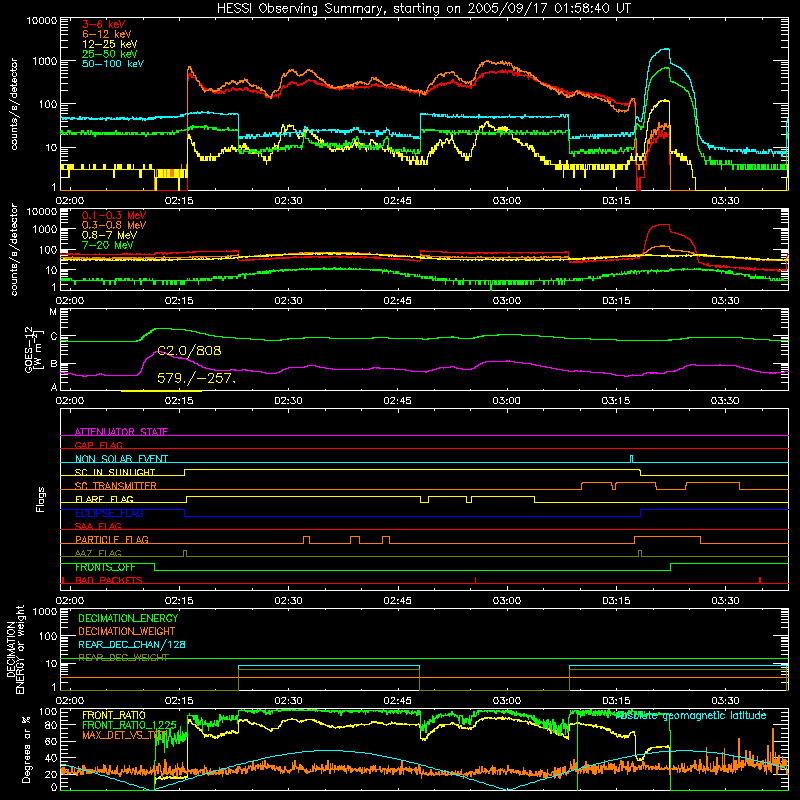
Task: Click the BAD_PACKETS red tick near 03:35
Action: tap(760, 580)
